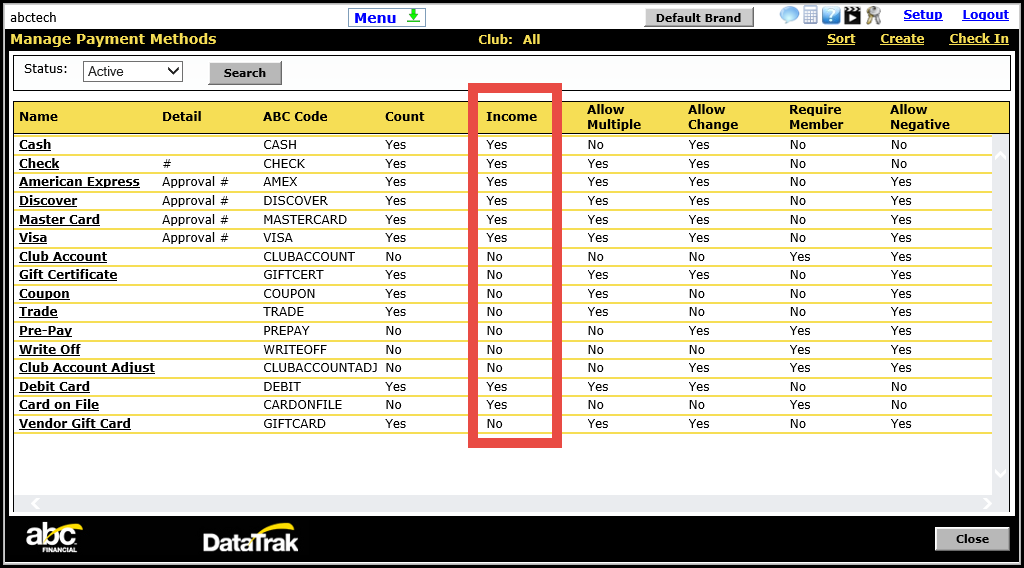Click the ABC Financial logo

pos(54,537)
